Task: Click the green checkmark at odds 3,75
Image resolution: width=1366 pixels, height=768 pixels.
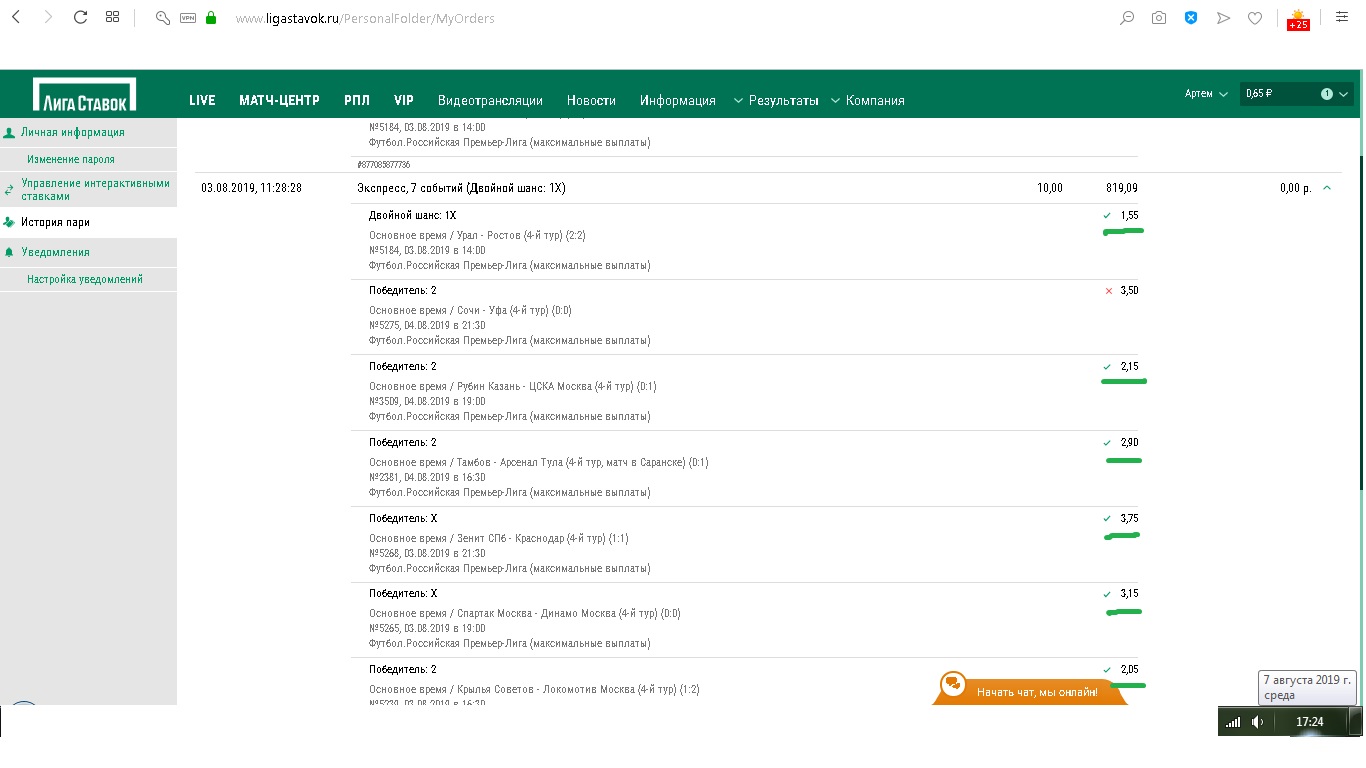Action: click(x=1107, y=518)
